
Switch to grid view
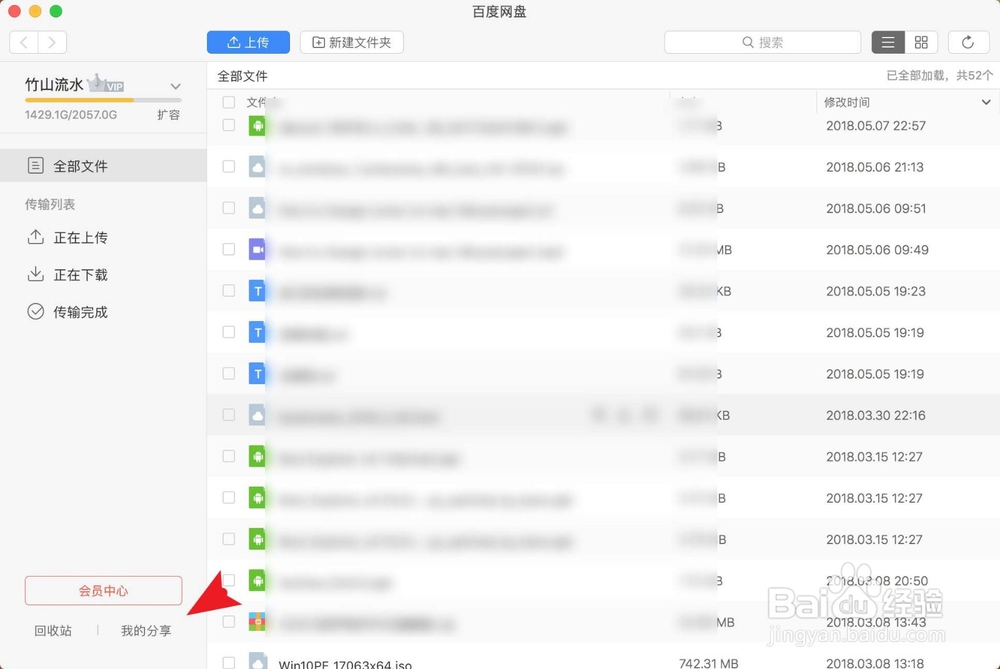pyautogui.click(x=921, y=42)
